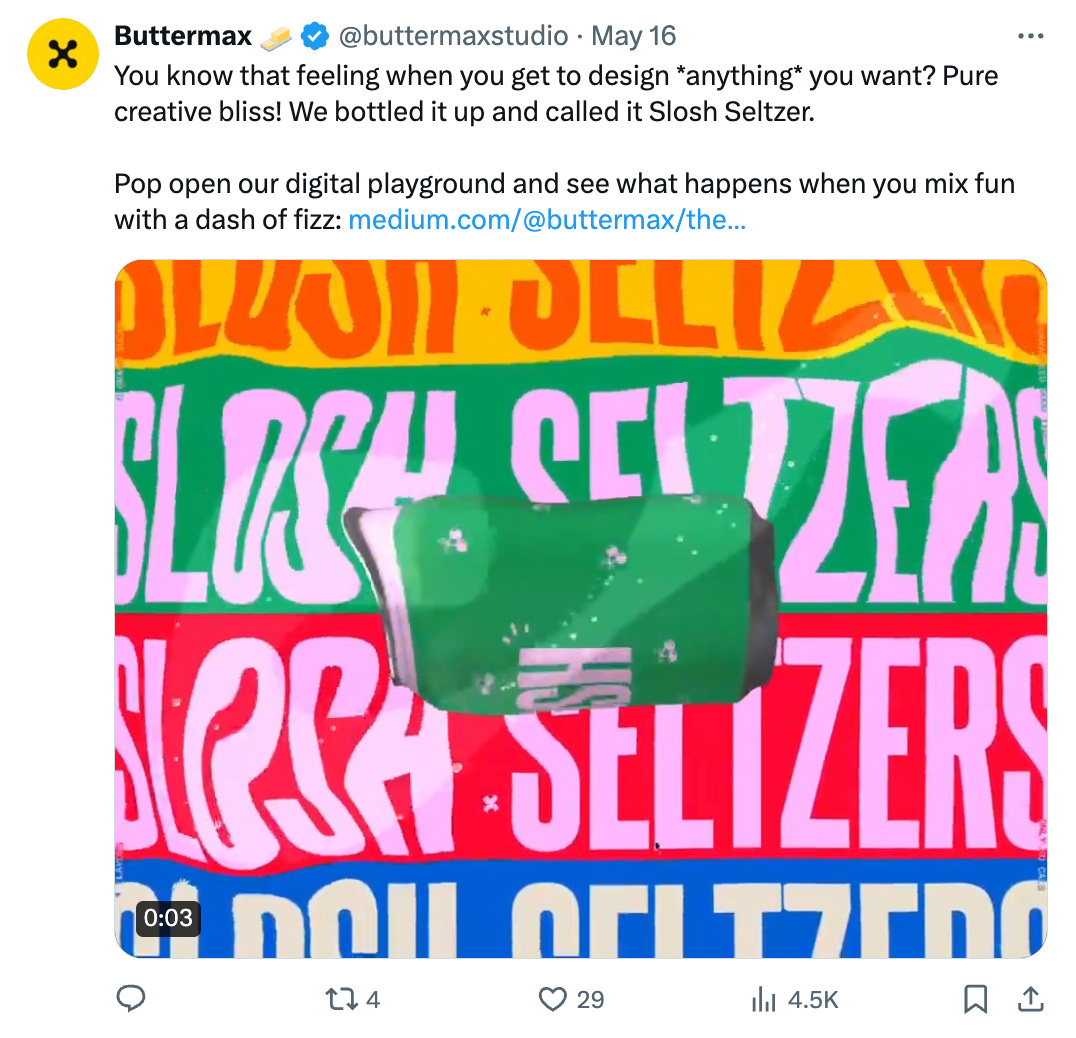Click the 0:03 video duration badge
This screenshot has width=1076, height=1038.
pyautogui.click(x=168, y=918)
